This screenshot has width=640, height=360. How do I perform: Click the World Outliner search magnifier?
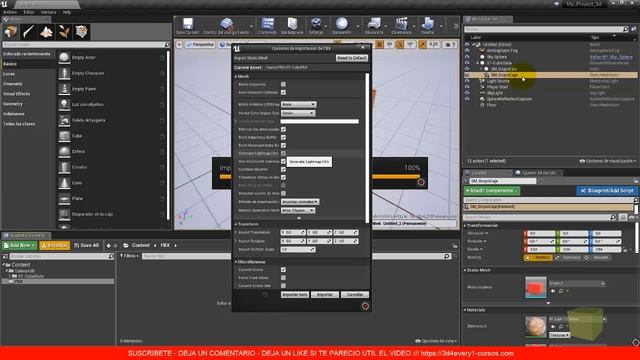point(626,29)
